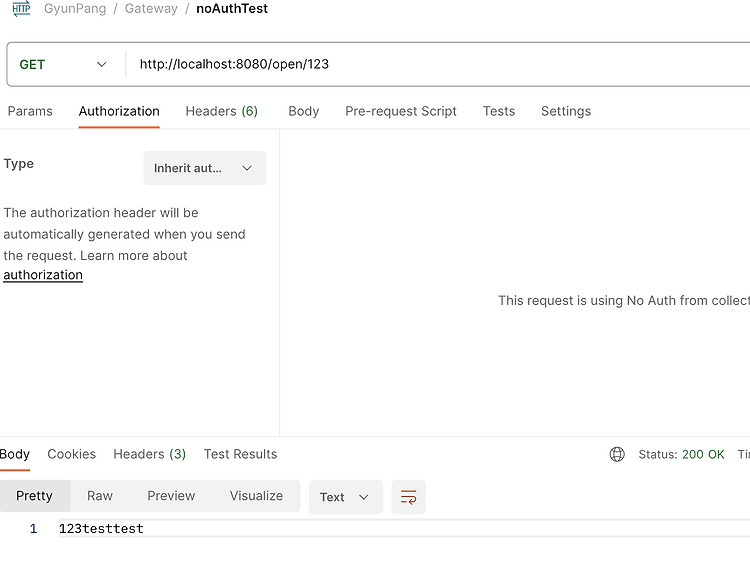Go to the Tests tab
This screenshot has height=581, width=750.
(x=499, y=111)
